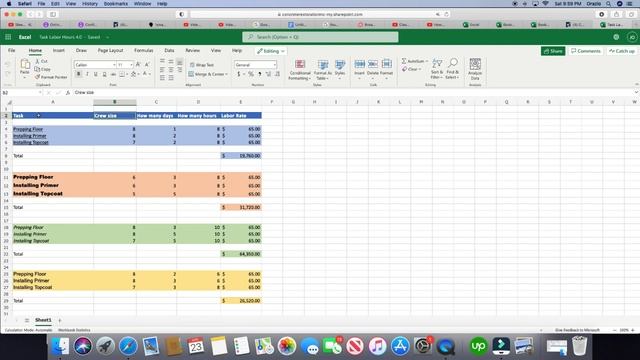
Task: Click zoom in plus on status bar
Action: [x=633, y=330]
